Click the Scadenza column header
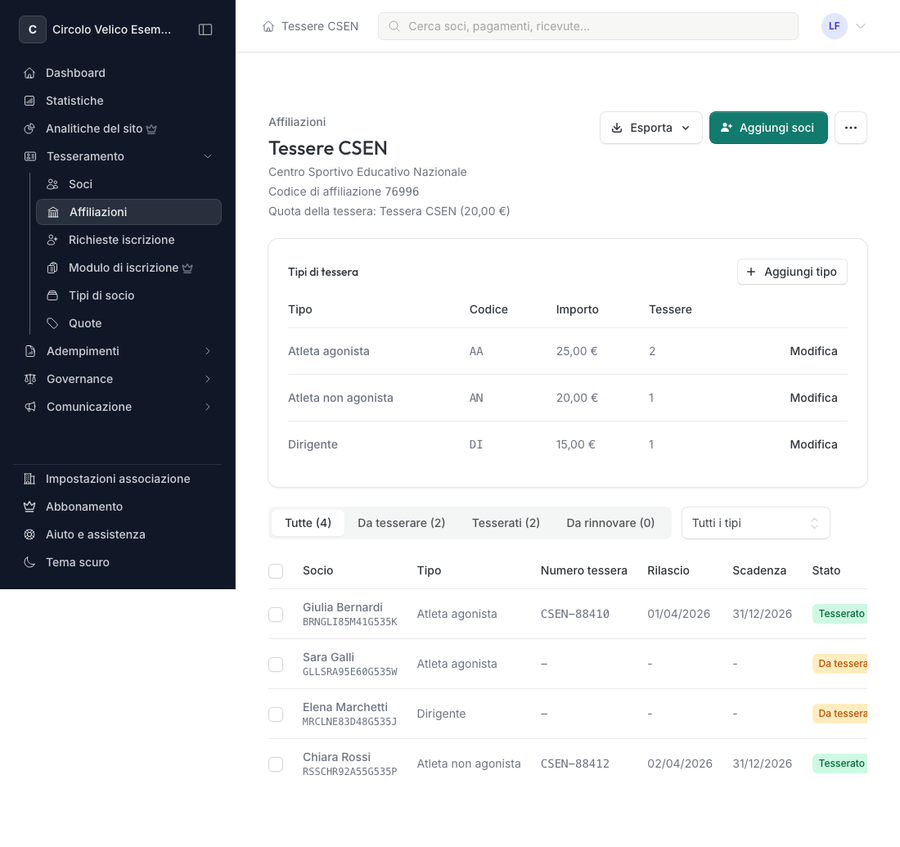 (x=759, y=571)
